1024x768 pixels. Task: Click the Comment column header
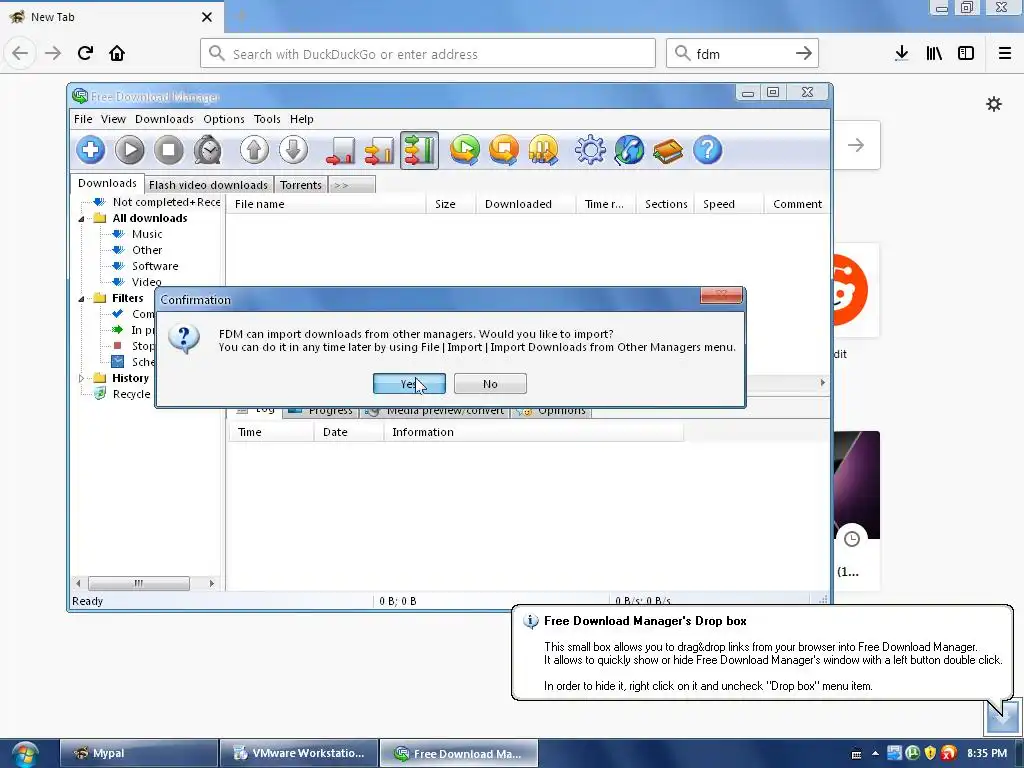797,204
